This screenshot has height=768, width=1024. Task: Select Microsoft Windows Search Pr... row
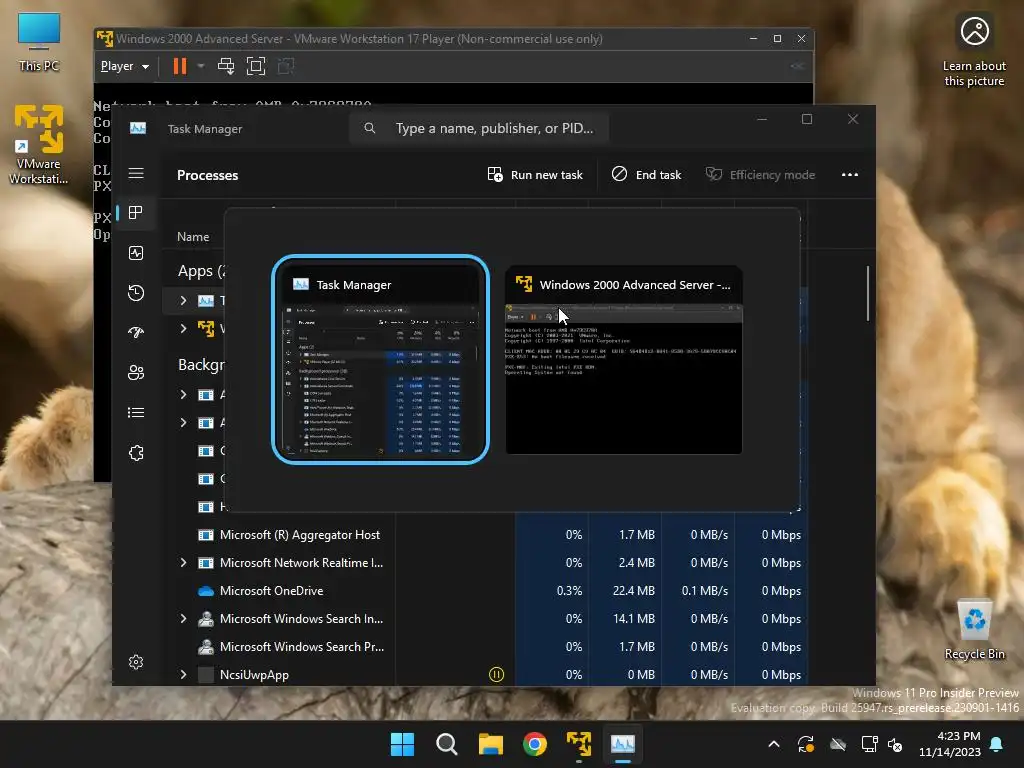(485, 647)
